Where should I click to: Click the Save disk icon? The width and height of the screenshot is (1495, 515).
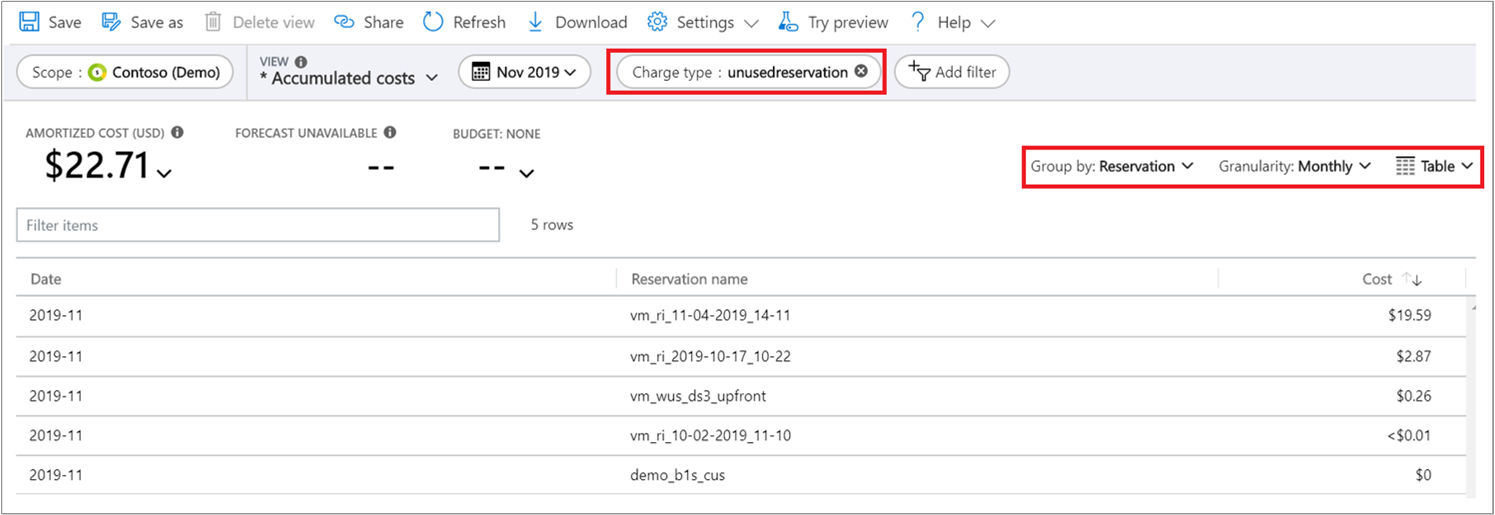click(x=29, y=22)
